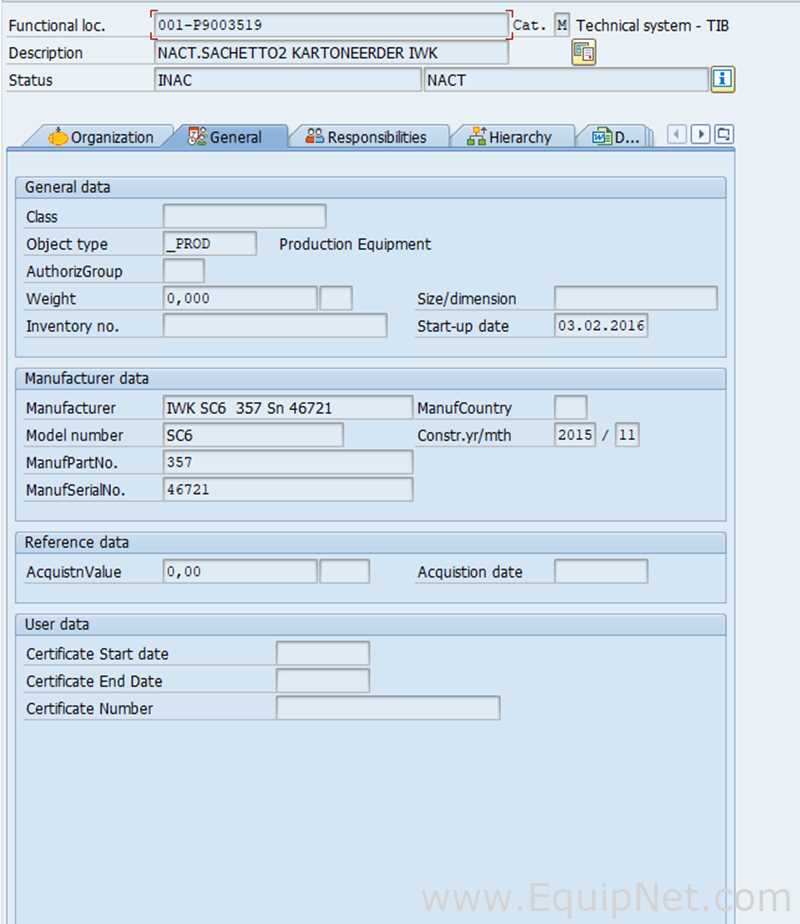
Task: Click the Start-up date field
Action: pos(601,325)
